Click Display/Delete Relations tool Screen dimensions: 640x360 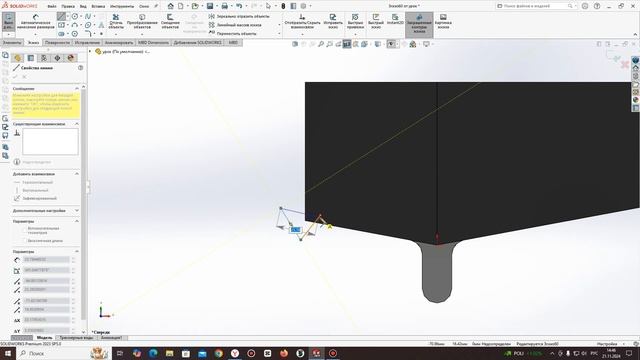(x=302, y=21)
